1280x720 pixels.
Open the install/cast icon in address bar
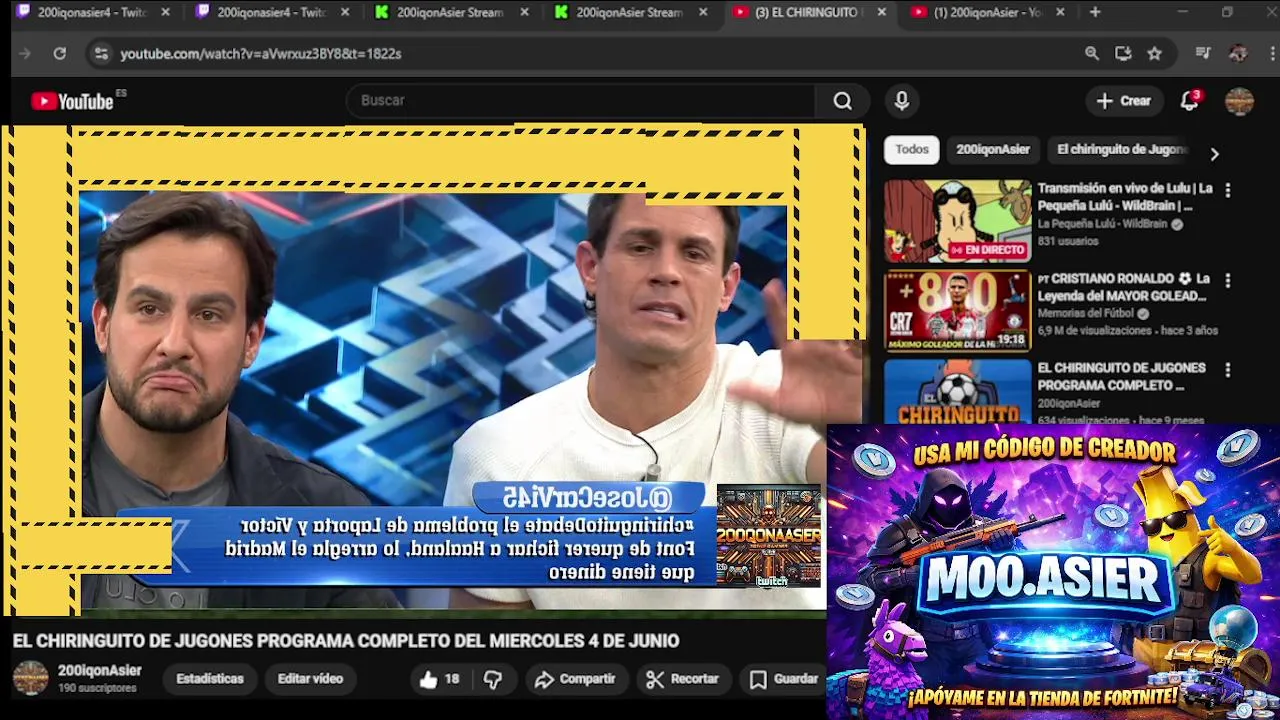click(1123, 54)
